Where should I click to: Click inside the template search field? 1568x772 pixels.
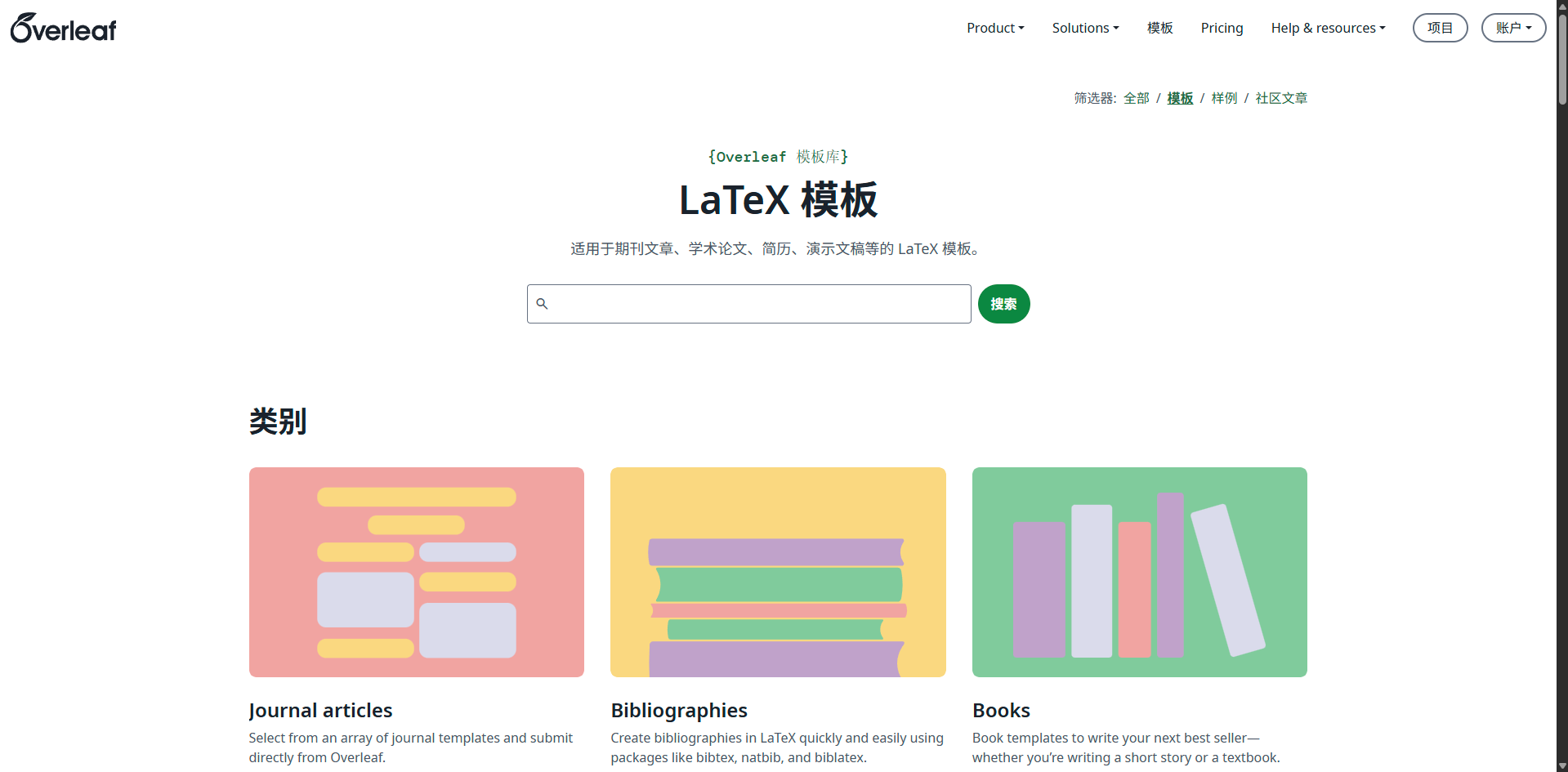[x=748, y=303]
